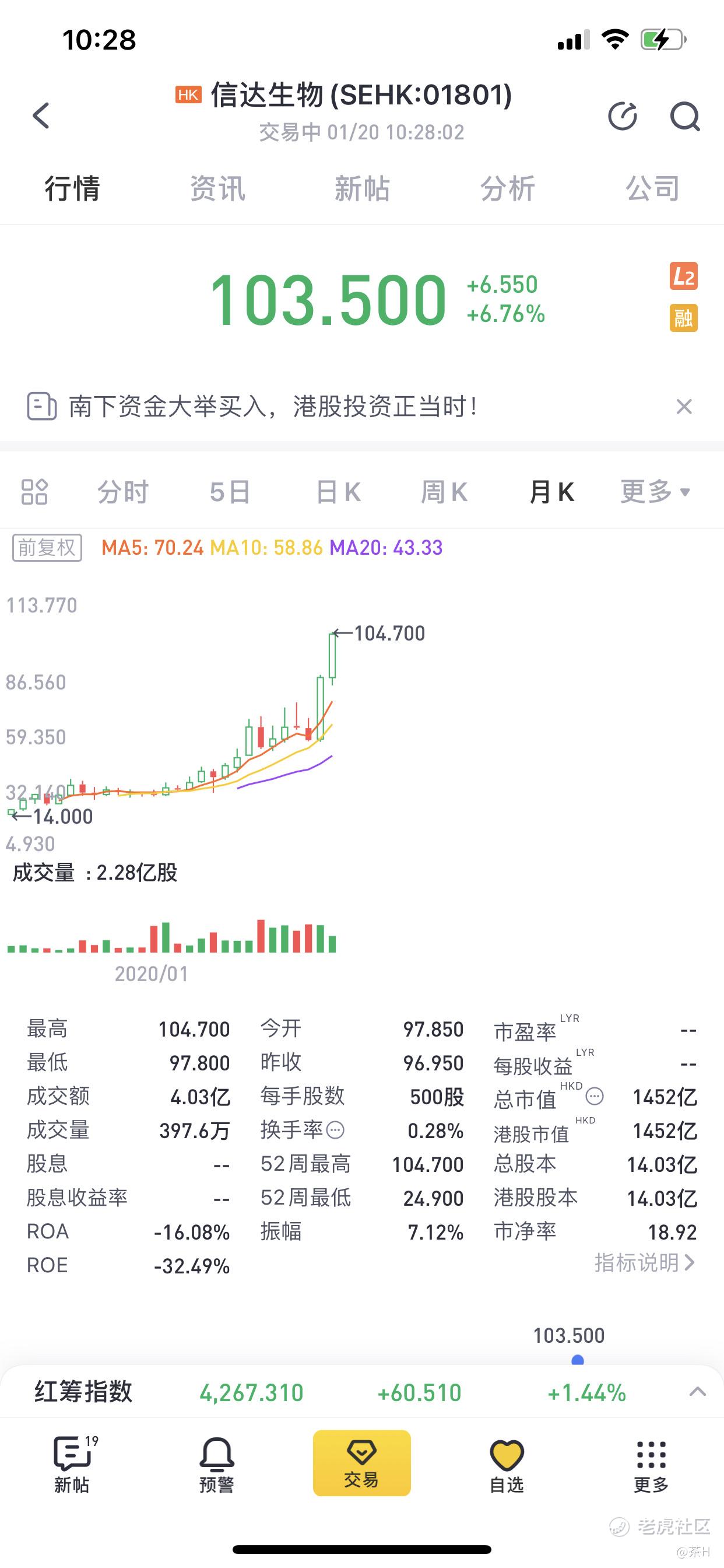Open the top 新帖 tab
Image resolution: width=724 pixels, height=1568 pixels.
[362, 188]
